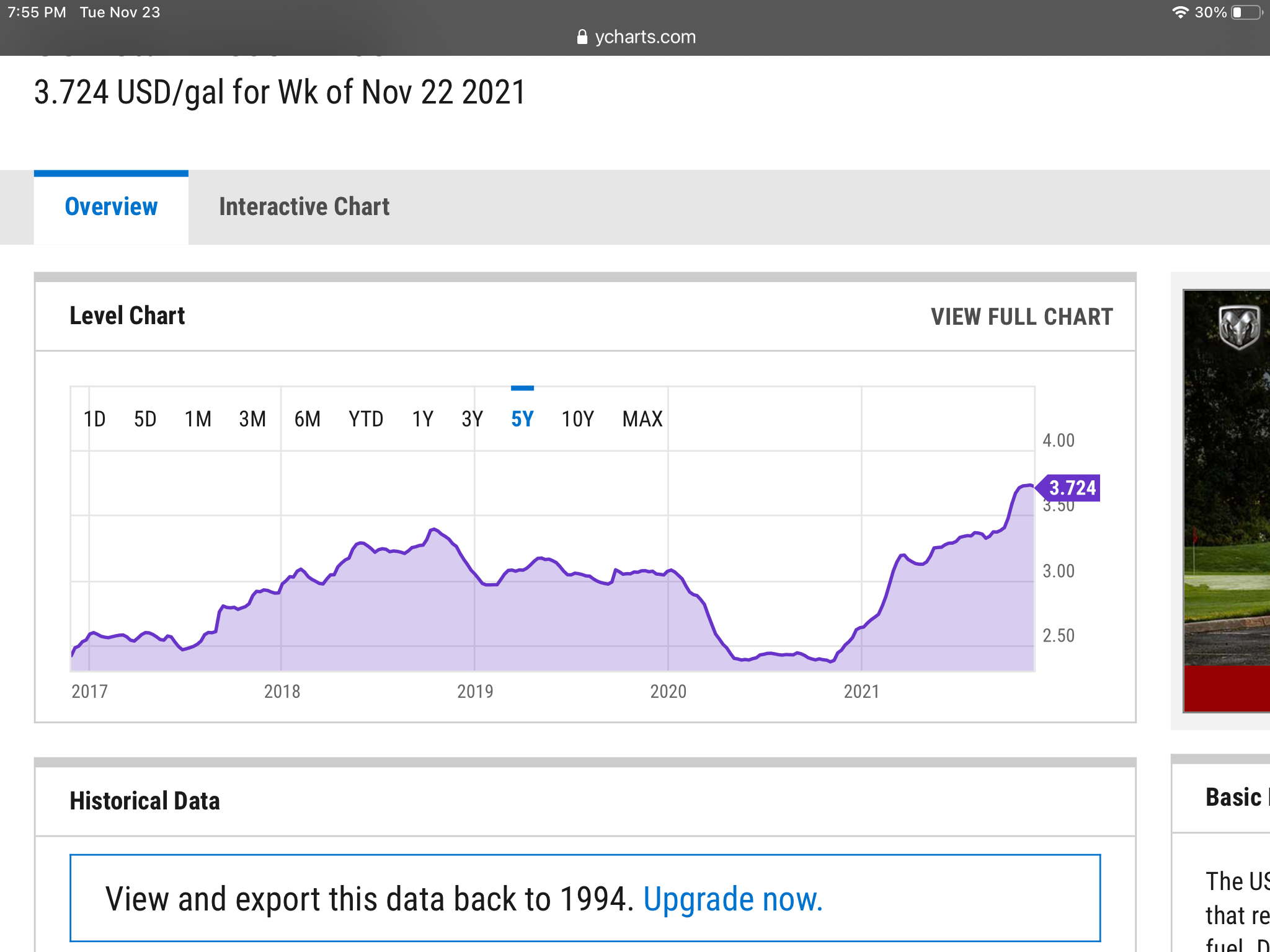This screenshot has width=1270, height=952.
Task: Choose the 1M time range
Action: click(x=198, y=420)
